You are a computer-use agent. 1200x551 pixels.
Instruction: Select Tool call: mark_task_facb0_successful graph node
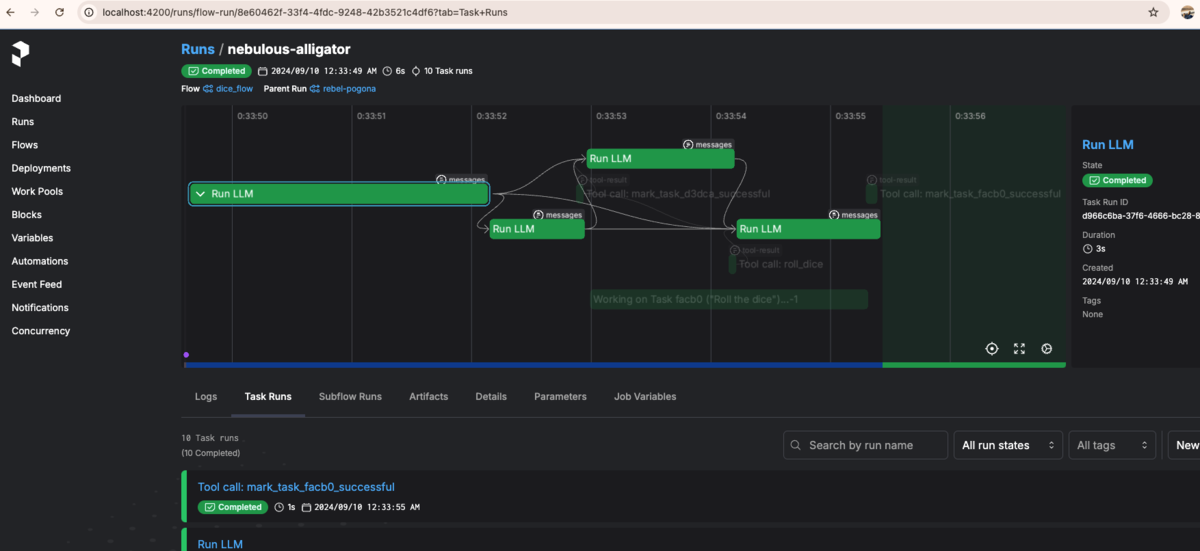(965, 194)
